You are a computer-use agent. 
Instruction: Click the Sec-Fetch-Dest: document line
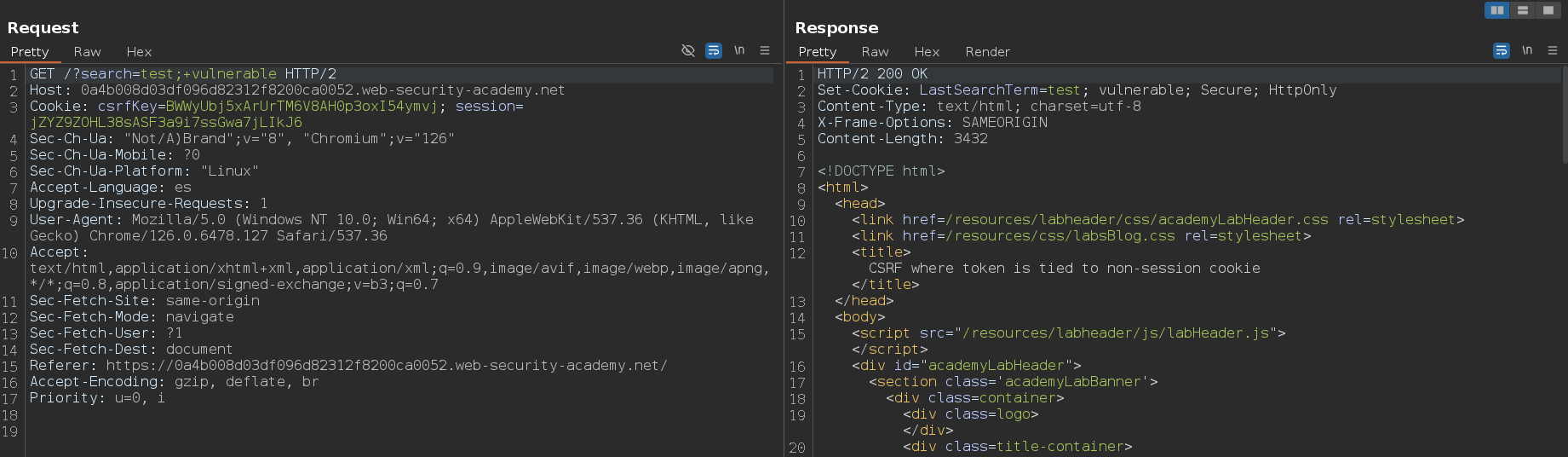(x=131, y=350)
